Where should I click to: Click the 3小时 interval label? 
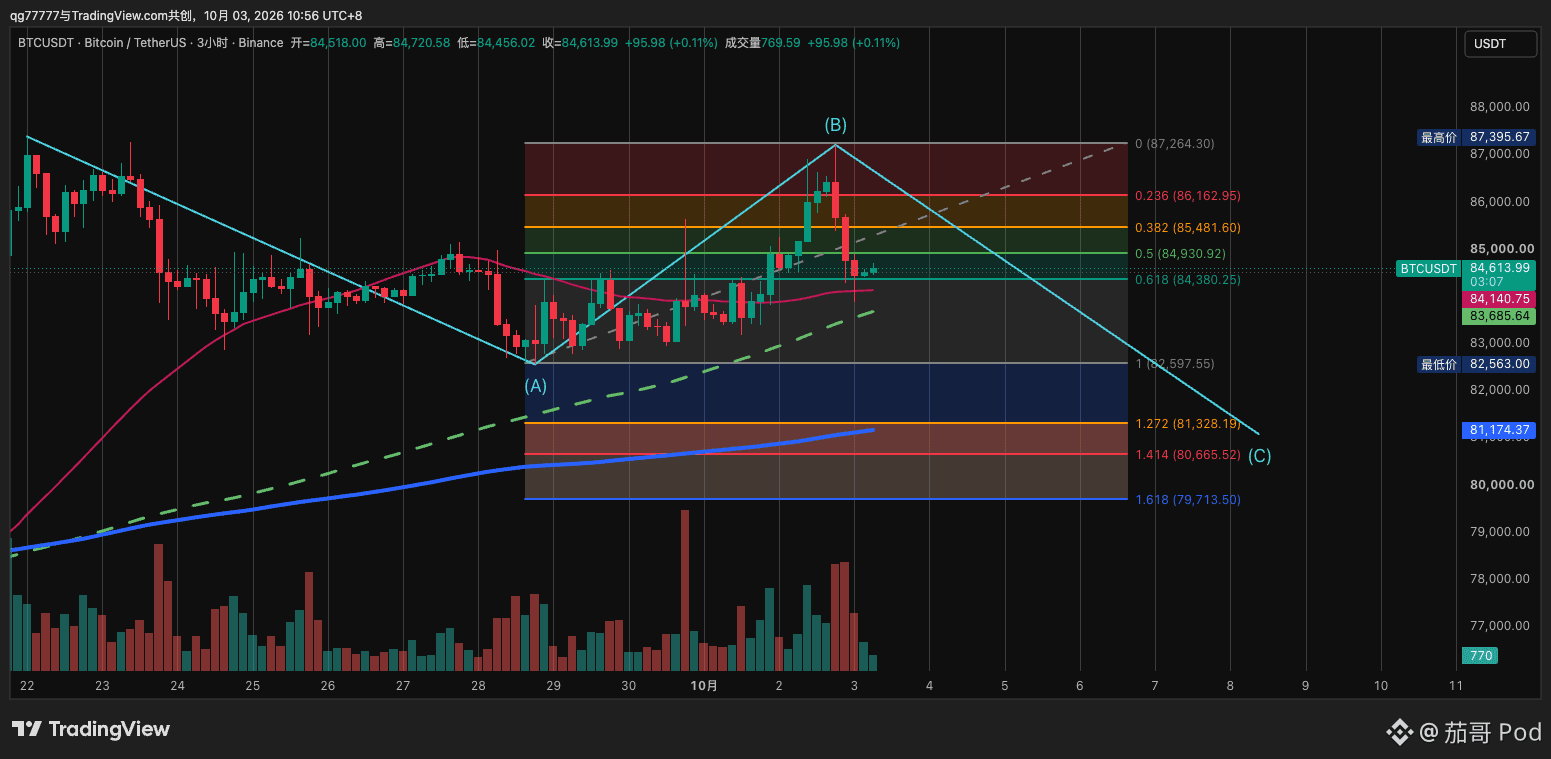click(x=212, y=43)
